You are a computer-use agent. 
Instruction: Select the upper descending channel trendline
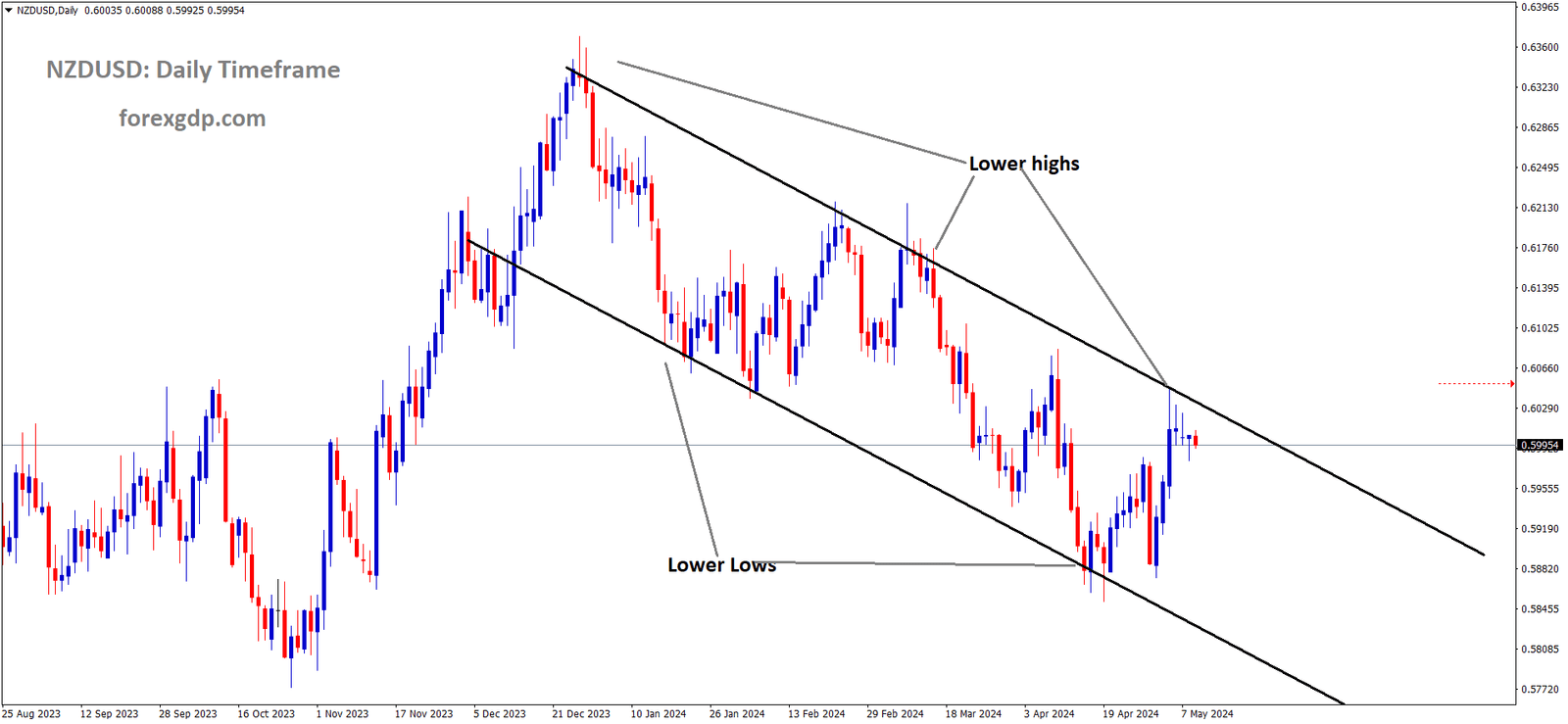tap(1024, 311)
